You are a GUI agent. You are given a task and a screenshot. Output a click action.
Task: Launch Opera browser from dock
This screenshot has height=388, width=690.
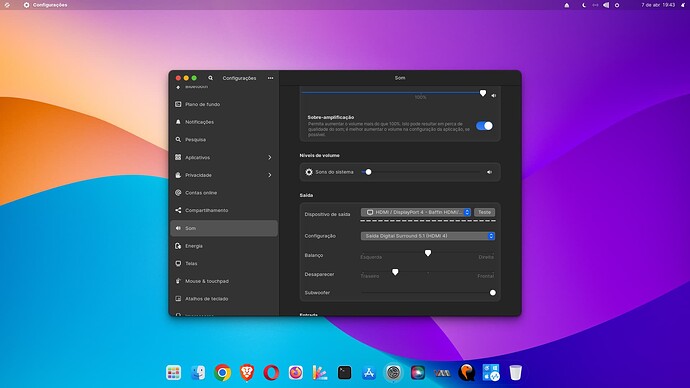tap(271, 373)
